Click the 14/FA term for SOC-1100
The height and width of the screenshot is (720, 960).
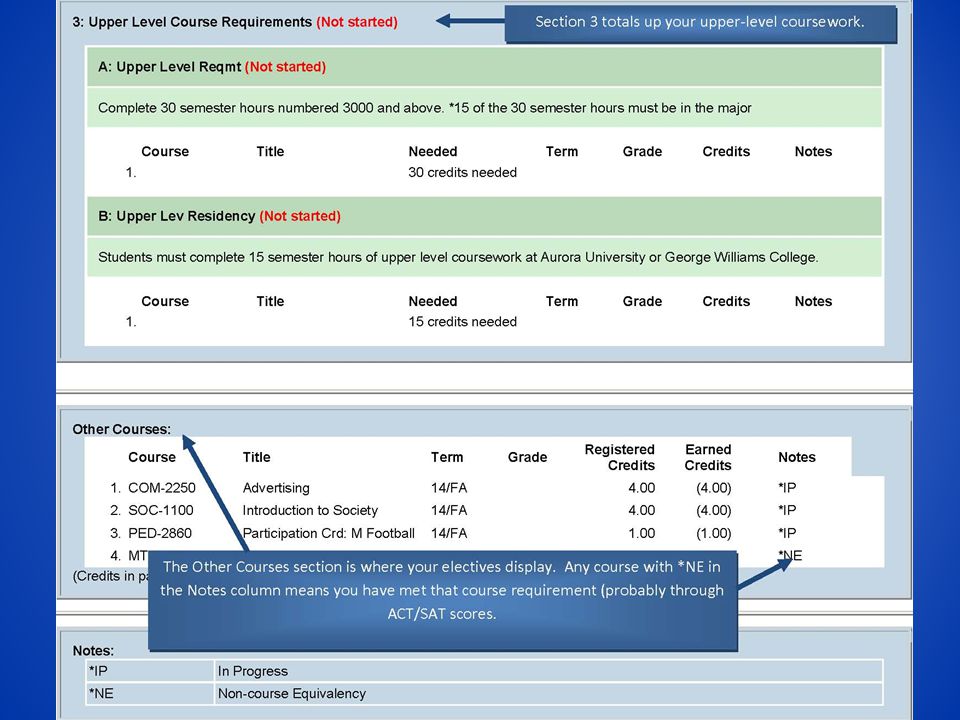click(449, 511)
